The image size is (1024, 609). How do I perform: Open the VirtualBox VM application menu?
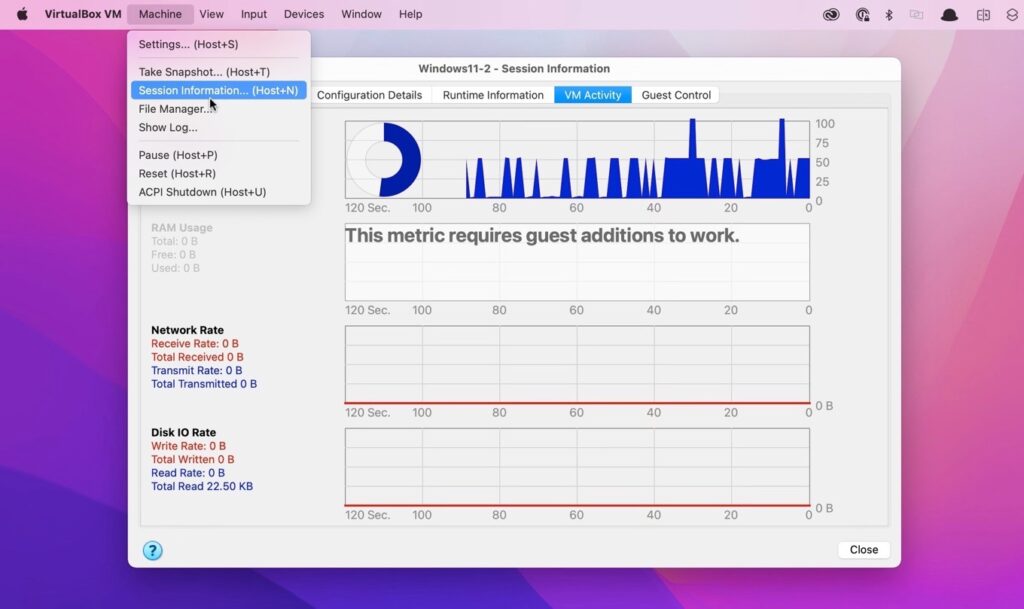83,14
